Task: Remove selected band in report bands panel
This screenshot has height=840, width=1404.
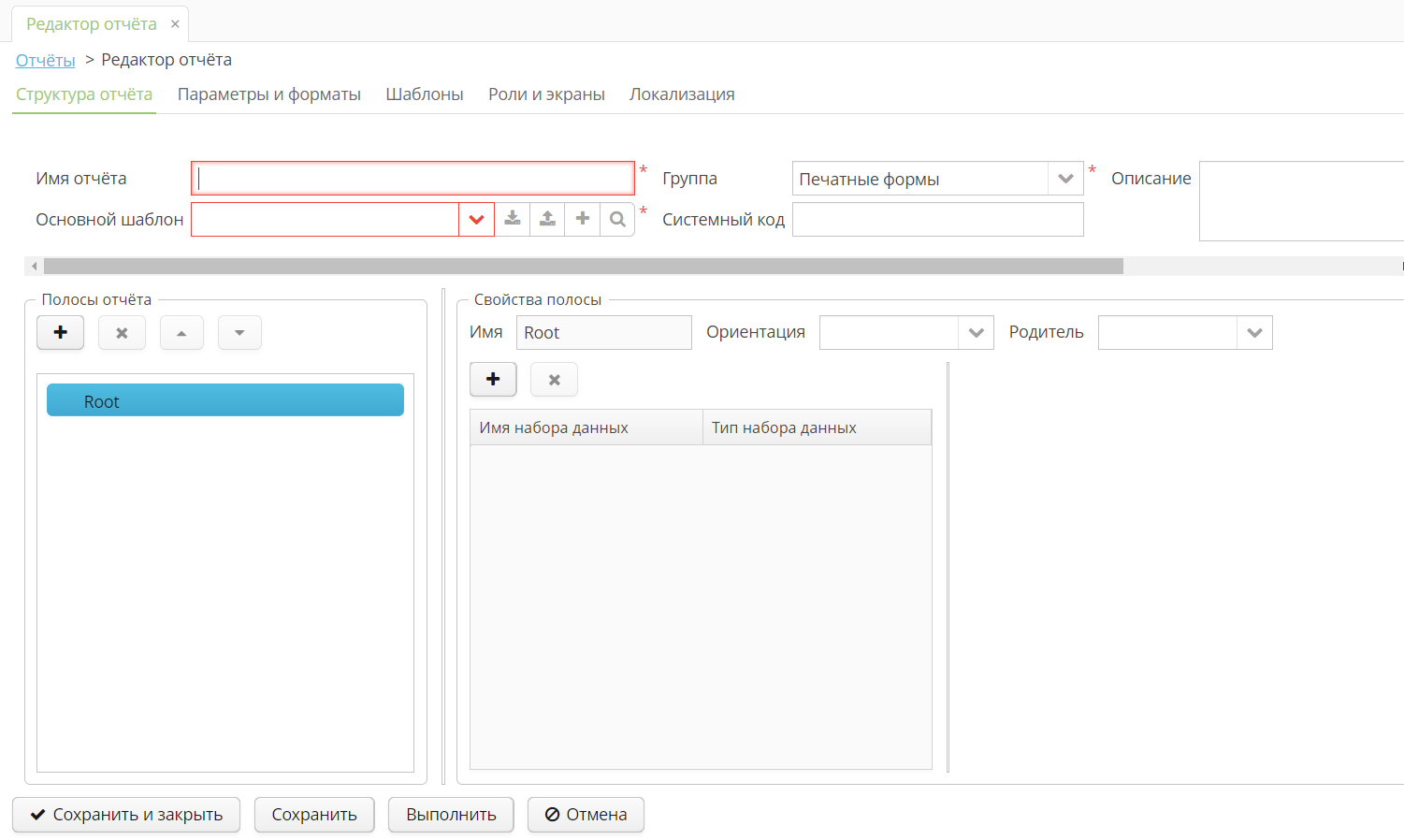Action: click(122, 333)
